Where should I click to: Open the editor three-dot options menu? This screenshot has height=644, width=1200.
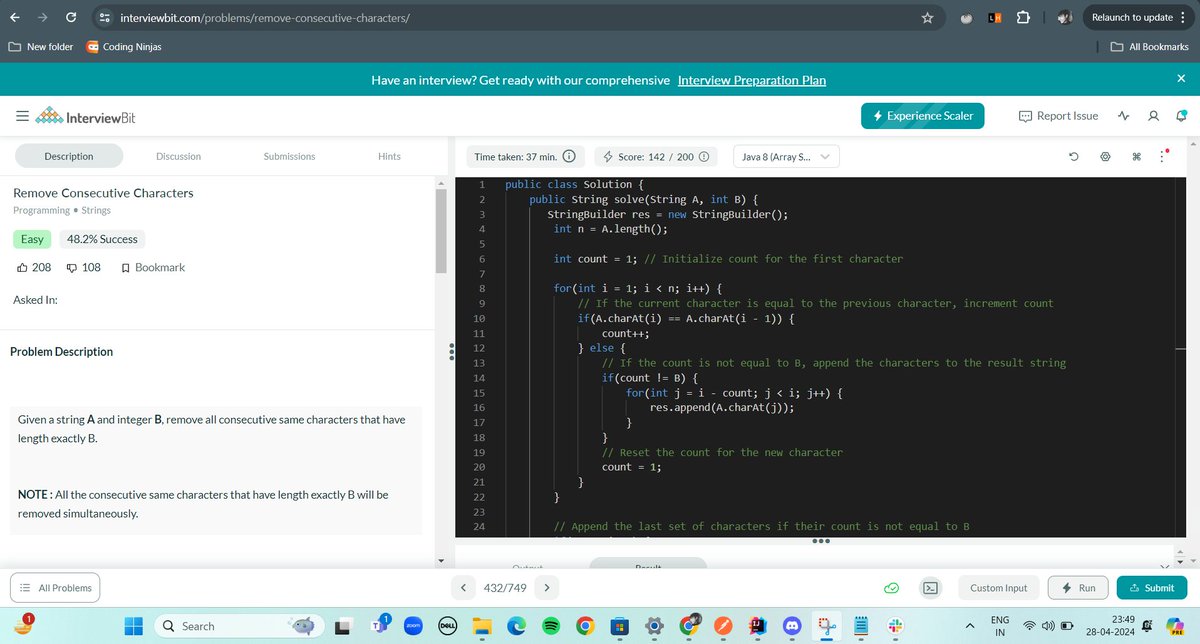click(x=1163, y=156)
